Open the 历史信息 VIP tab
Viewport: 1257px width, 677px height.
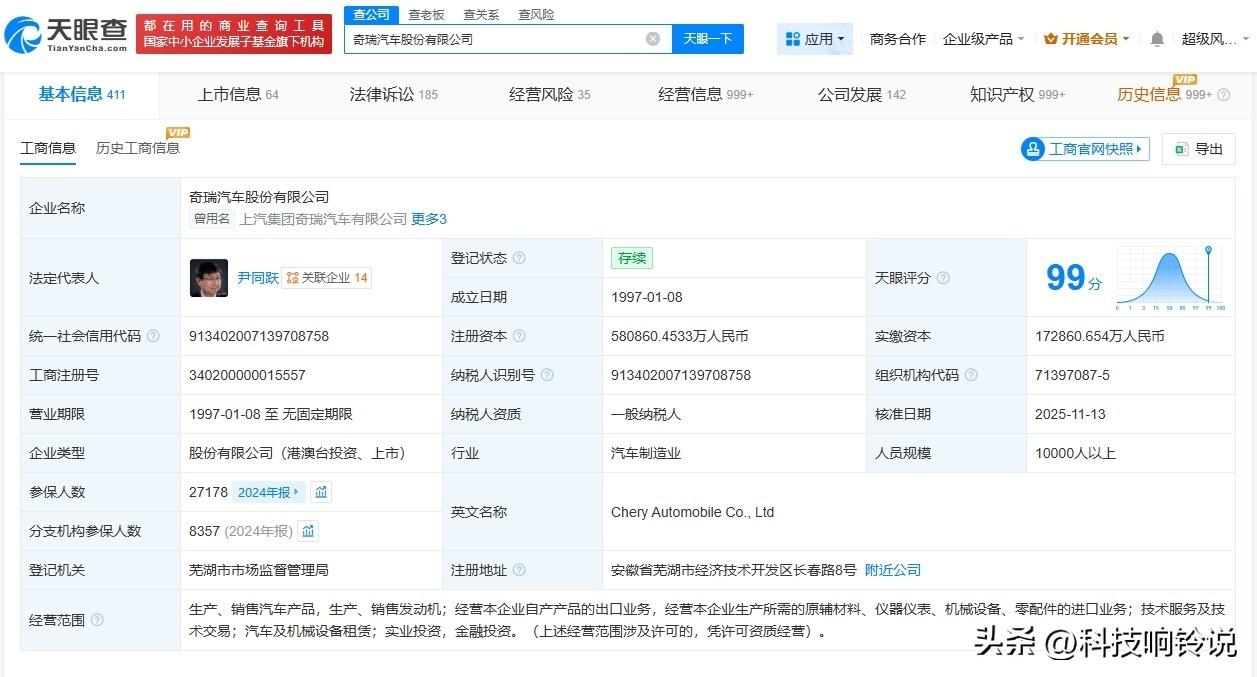coord(1165,95)
